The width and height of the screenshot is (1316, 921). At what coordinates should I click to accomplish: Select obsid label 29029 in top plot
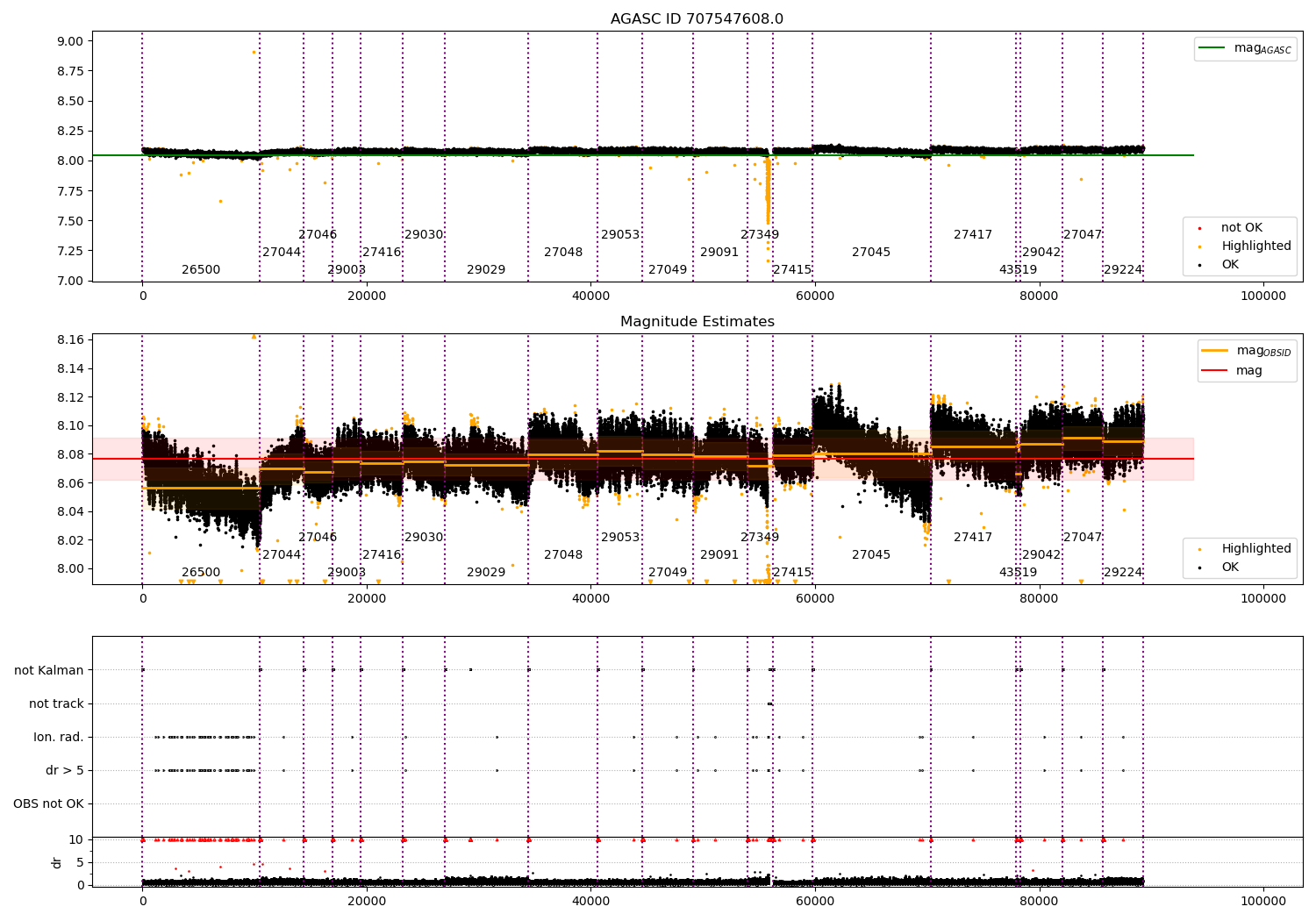coord(486,270)
